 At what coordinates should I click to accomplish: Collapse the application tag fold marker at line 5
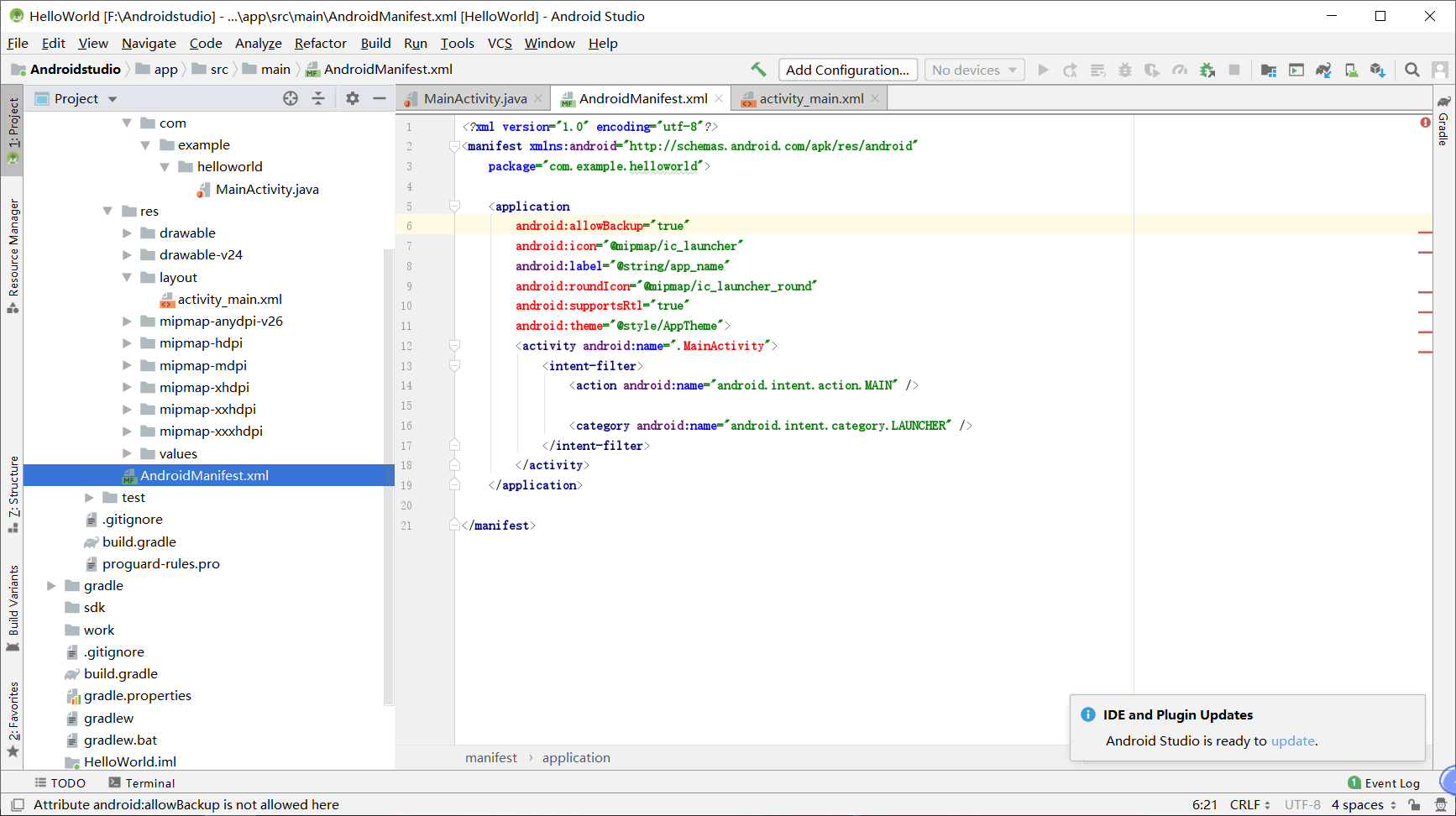click(454, 206)
